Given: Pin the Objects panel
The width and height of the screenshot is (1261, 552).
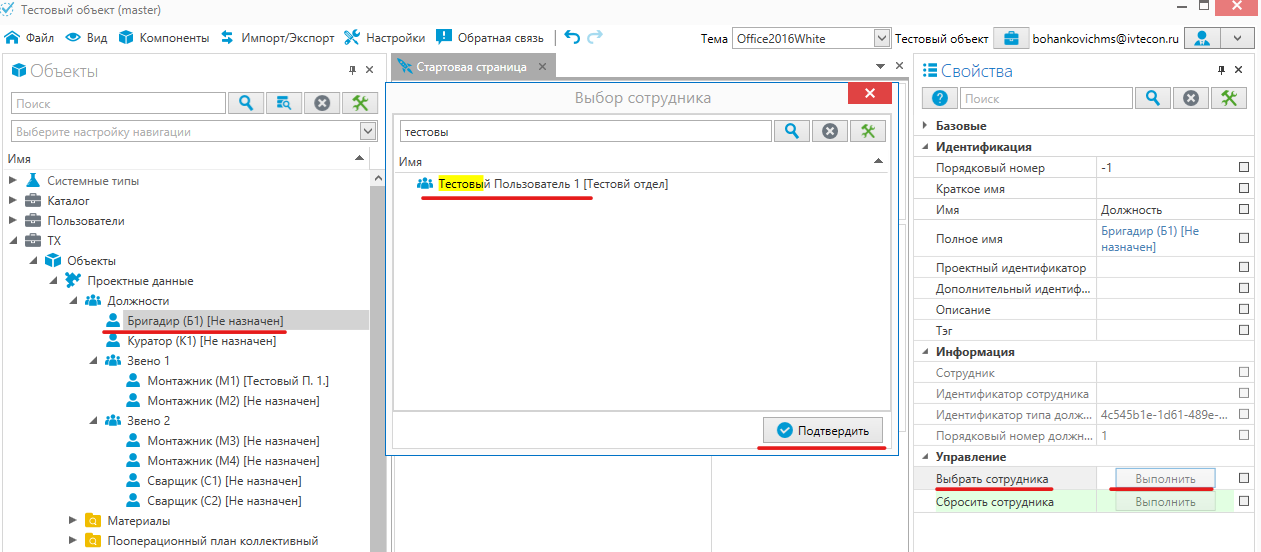Looking at the screenshot, I should (x=352, y=70).
